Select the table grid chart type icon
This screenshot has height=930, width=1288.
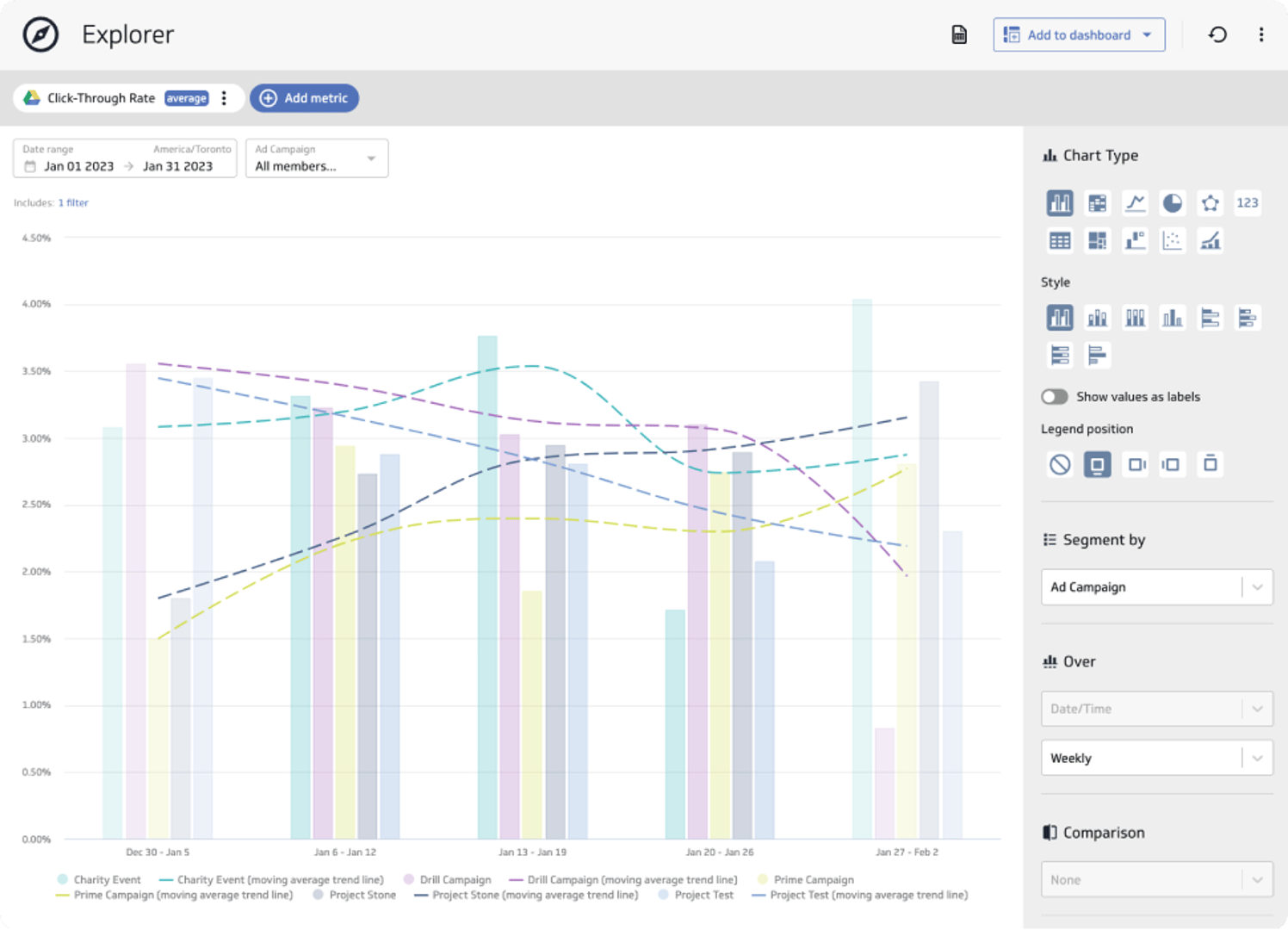pos(1060,241)
